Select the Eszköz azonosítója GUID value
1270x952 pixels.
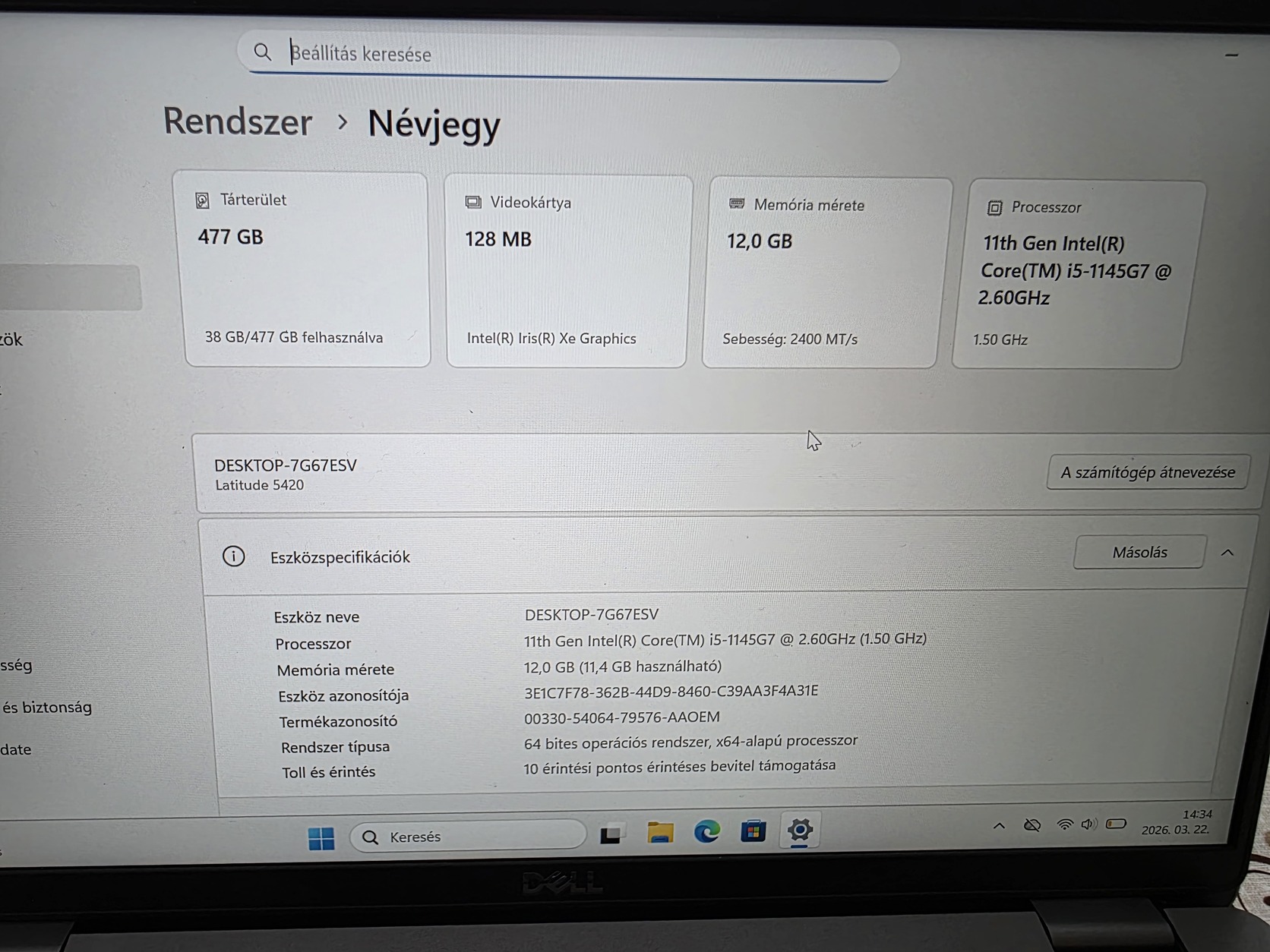tap(671, 692)
